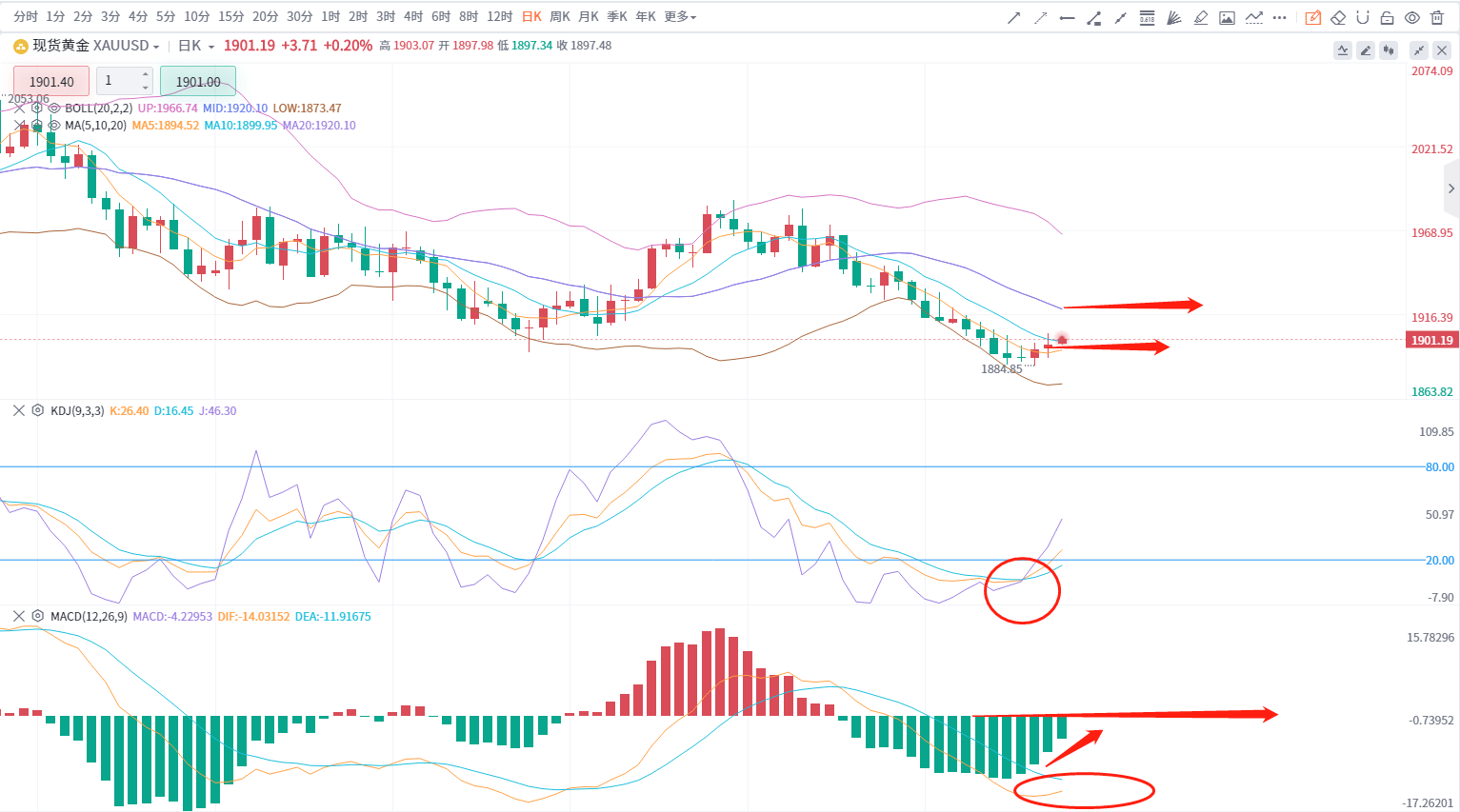
Task: Select the eraser tool
Action: coord(1338,17)
